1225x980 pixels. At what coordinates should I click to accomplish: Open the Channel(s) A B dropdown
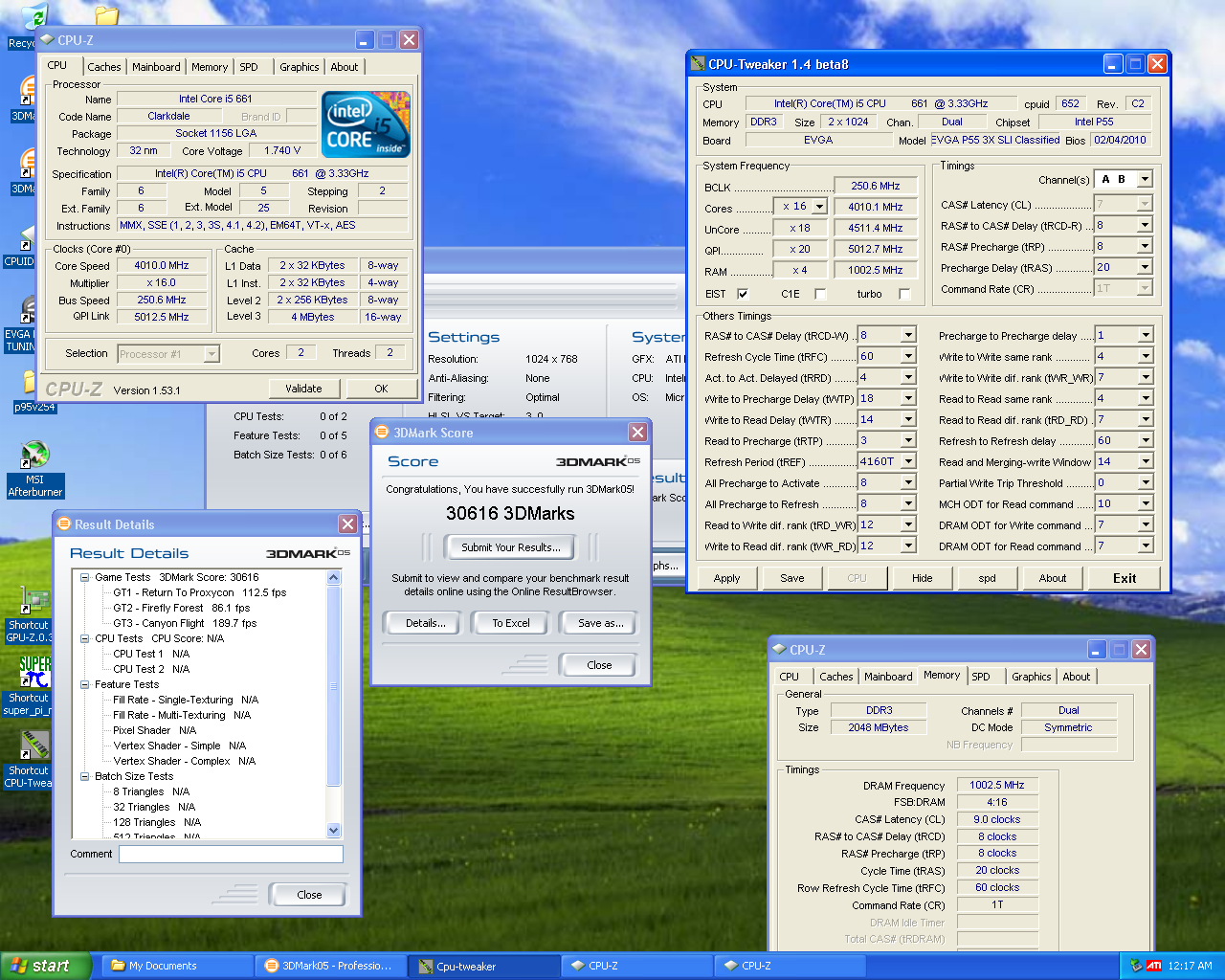[x=1145, y=179]
